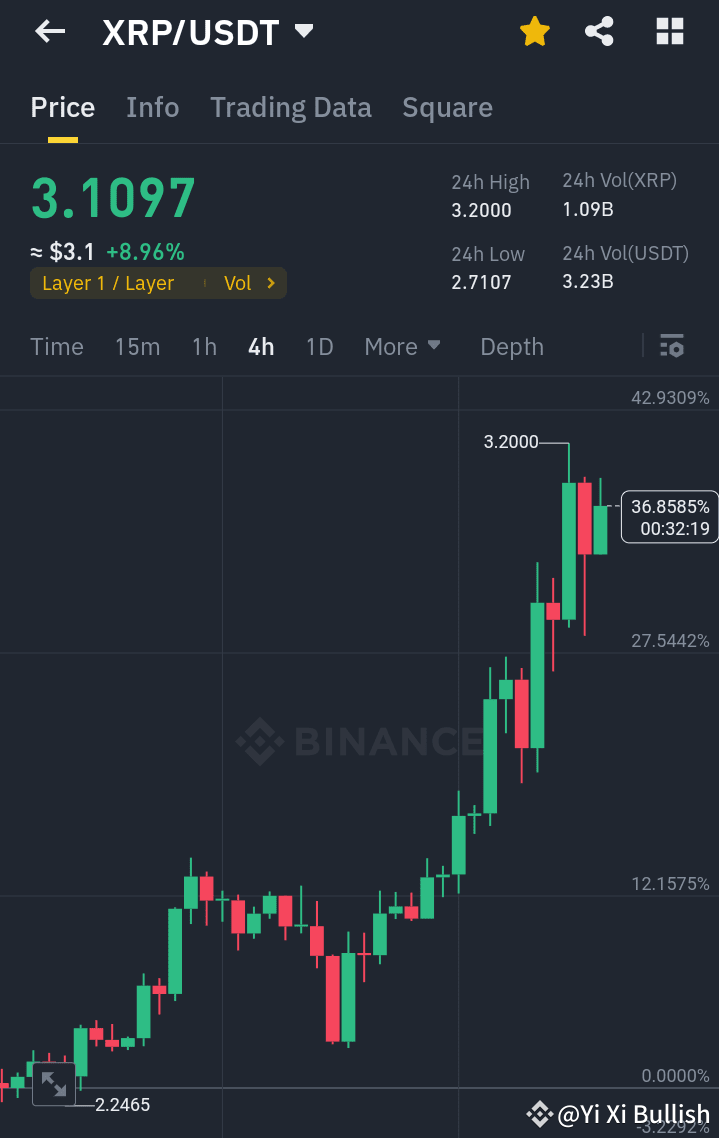This screenshot has height=1138, width=719.
Task: Open the Depth view
Action: coord(511,346)
